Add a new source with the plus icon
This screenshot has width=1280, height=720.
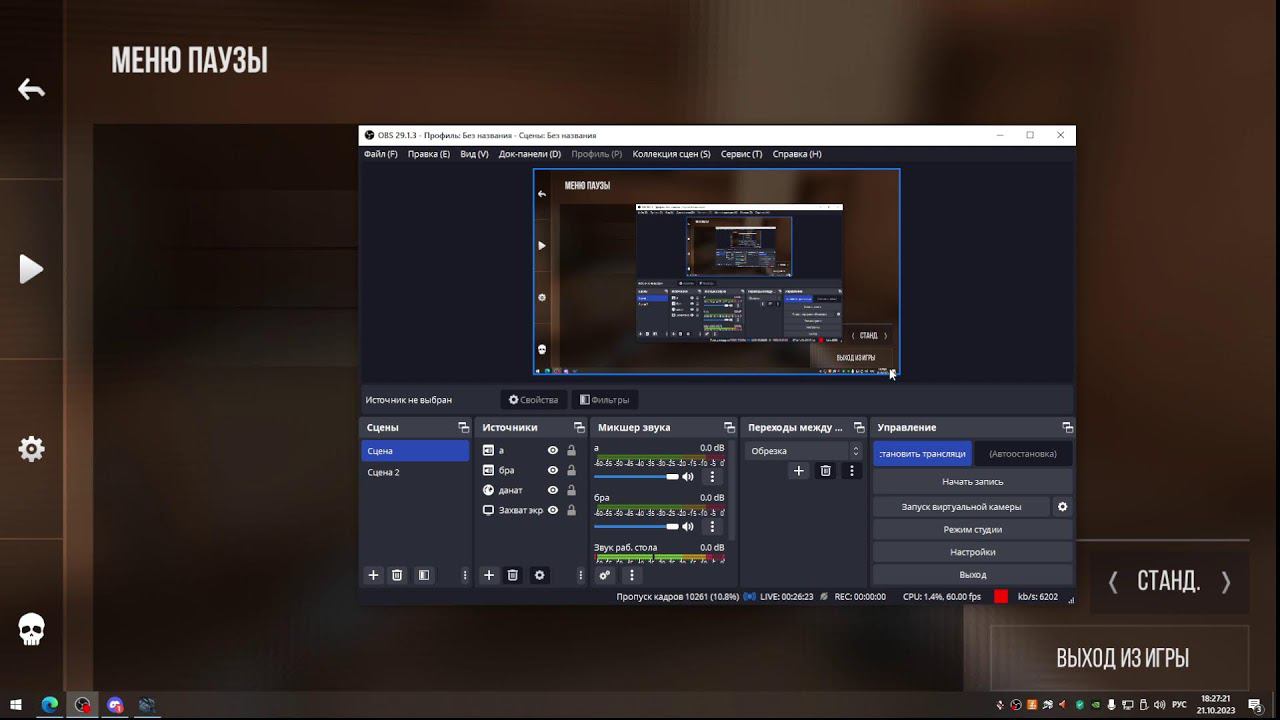489,575
